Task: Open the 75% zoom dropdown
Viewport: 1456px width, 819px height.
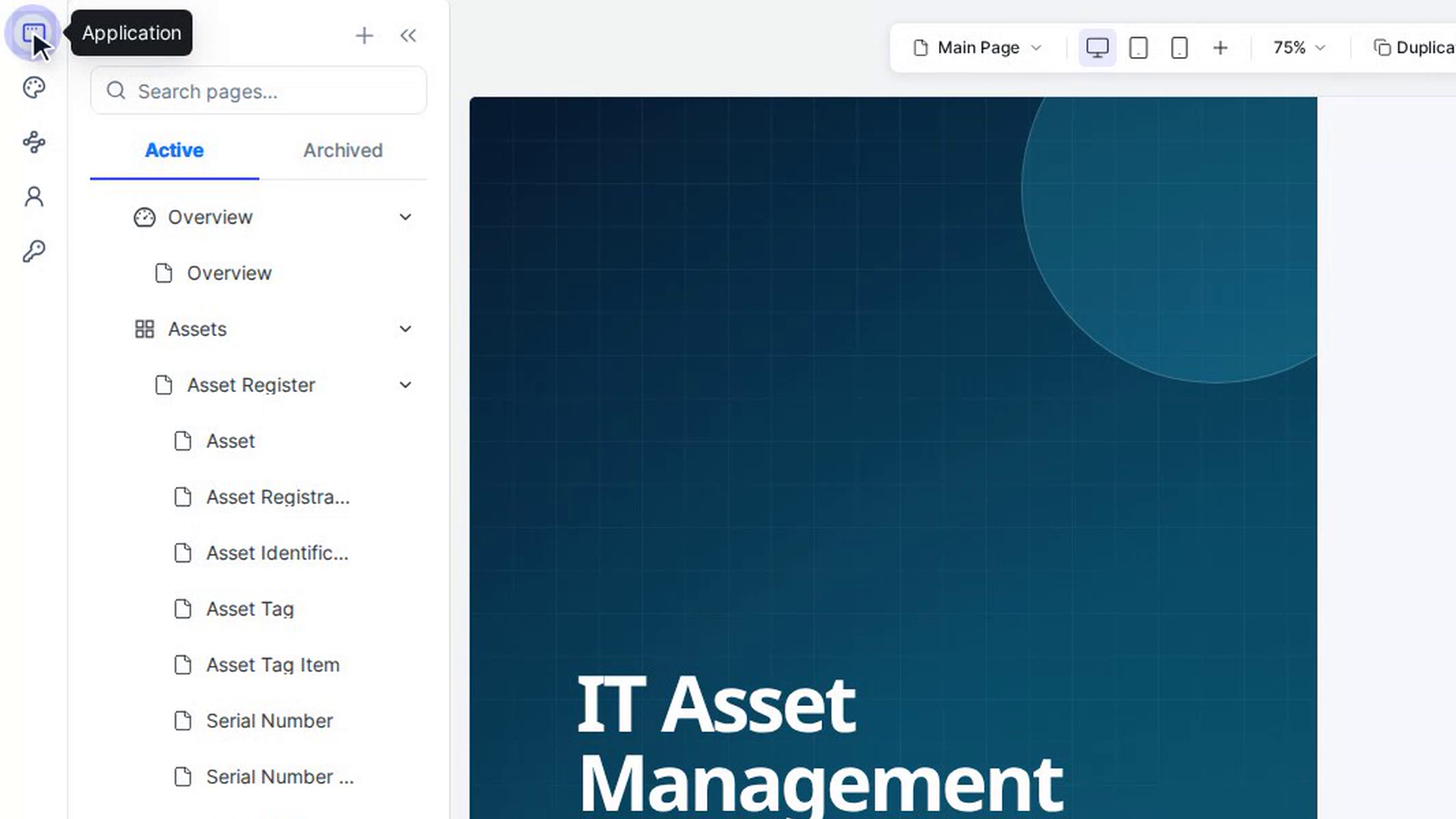Action: (x=1298, y=48)
